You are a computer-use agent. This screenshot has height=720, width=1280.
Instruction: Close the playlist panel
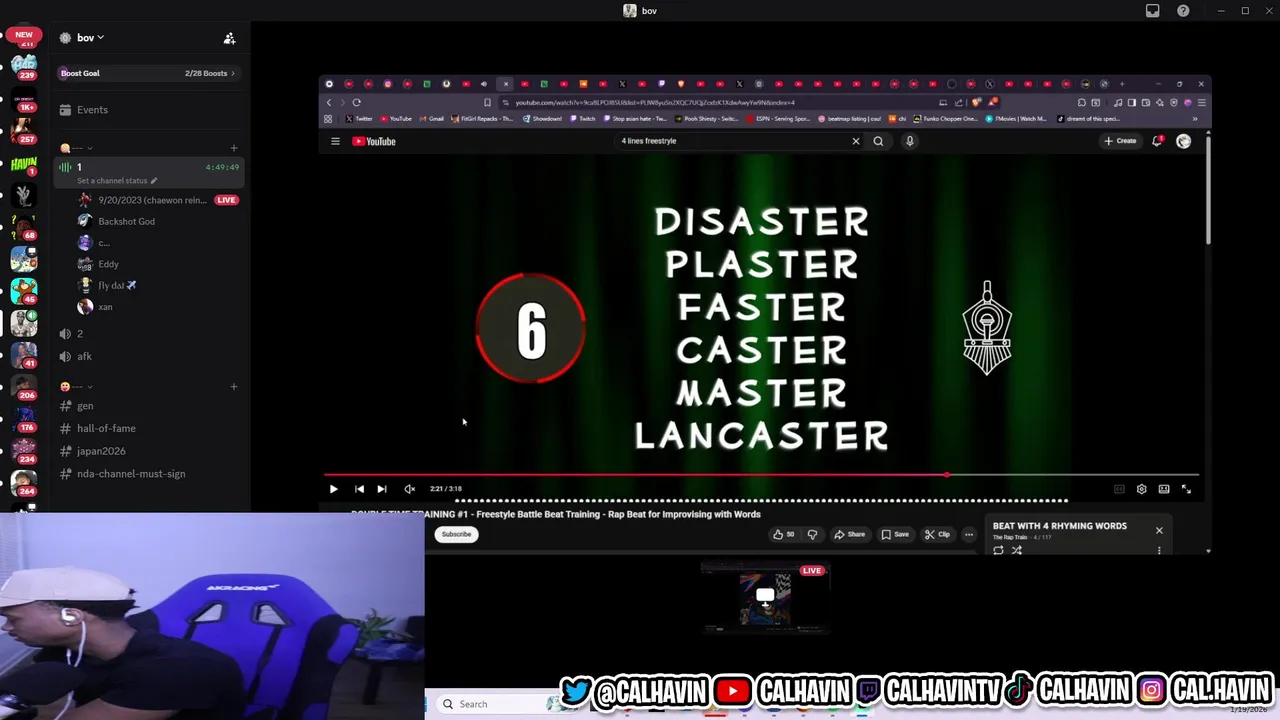click(x=1159, y=530)
